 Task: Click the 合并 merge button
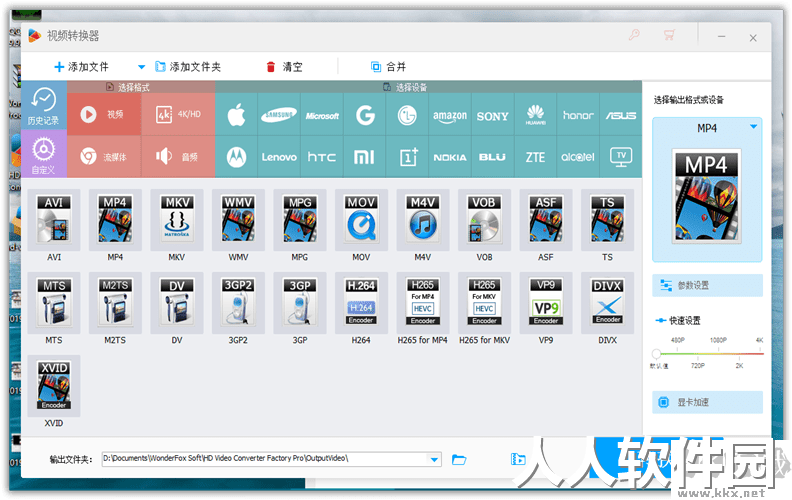pos(388,67)
